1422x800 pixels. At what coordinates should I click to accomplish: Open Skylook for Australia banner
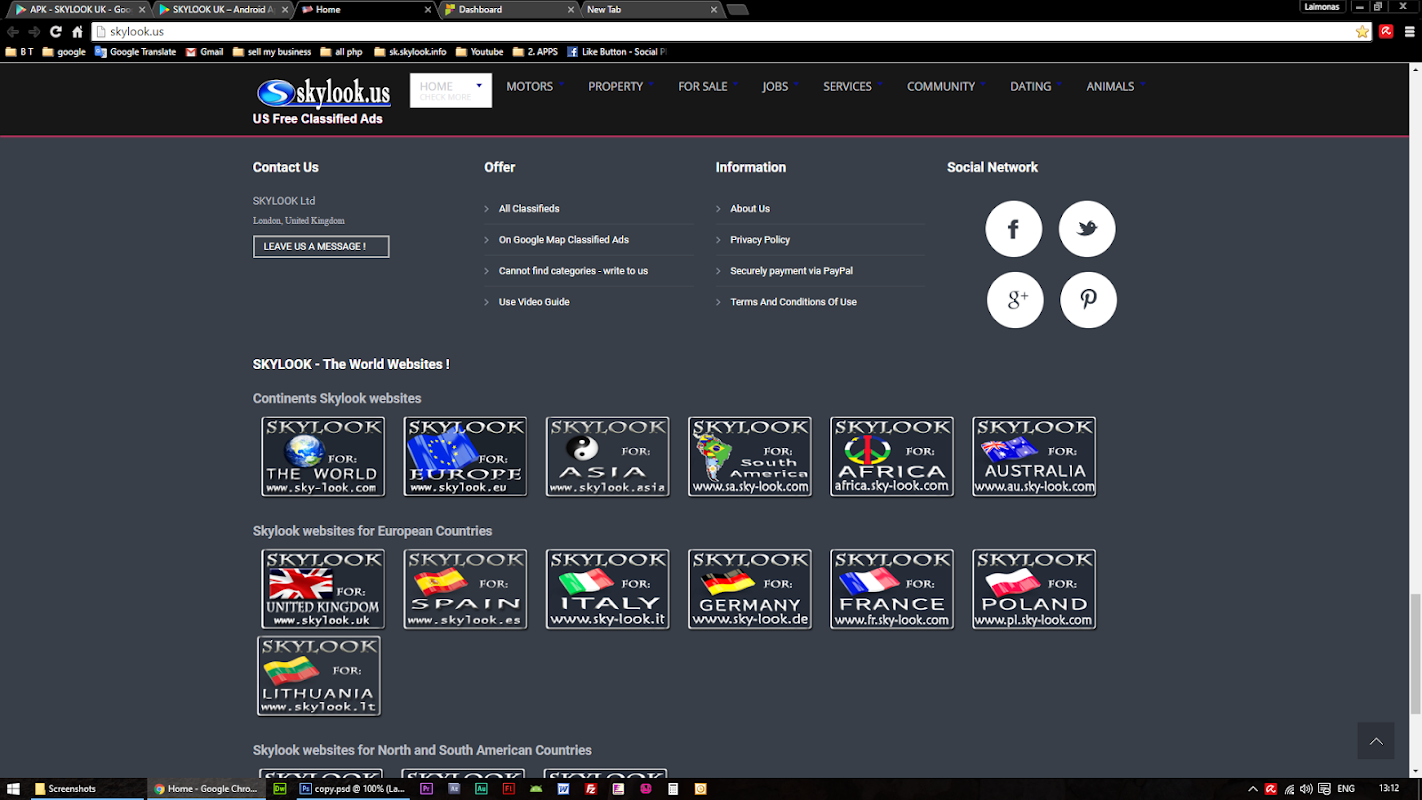click(x=1034, y=457)
